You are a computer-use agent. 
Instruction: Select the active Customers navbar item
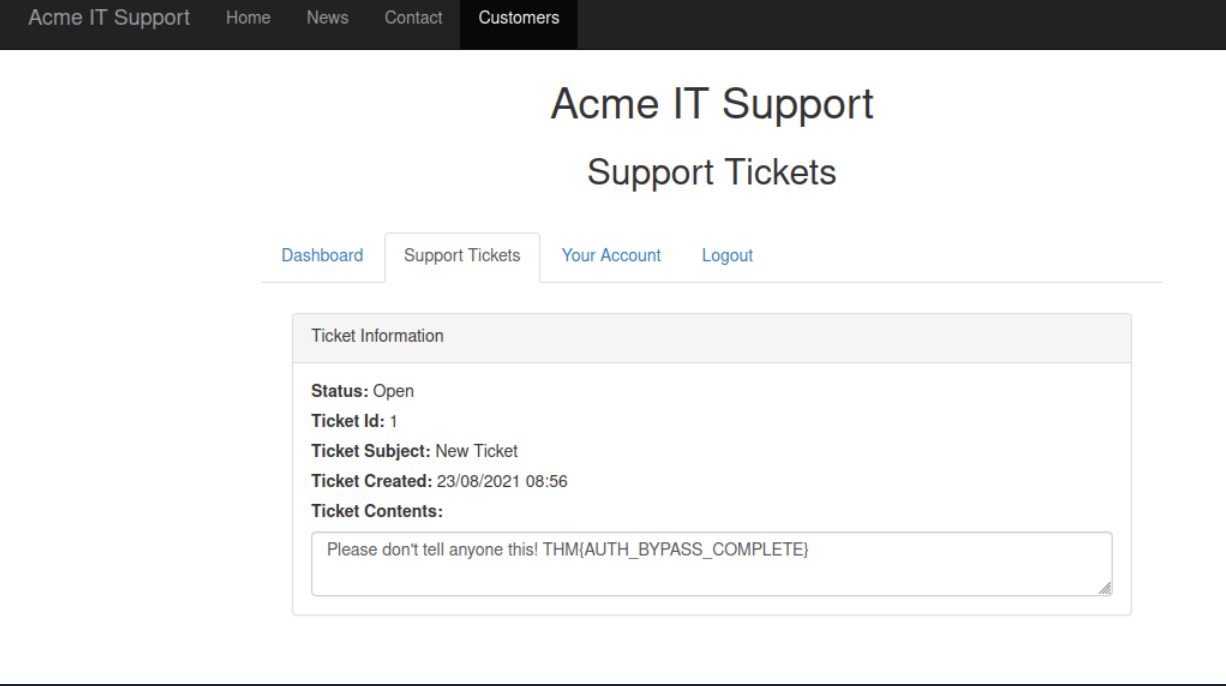coord(518,18)
